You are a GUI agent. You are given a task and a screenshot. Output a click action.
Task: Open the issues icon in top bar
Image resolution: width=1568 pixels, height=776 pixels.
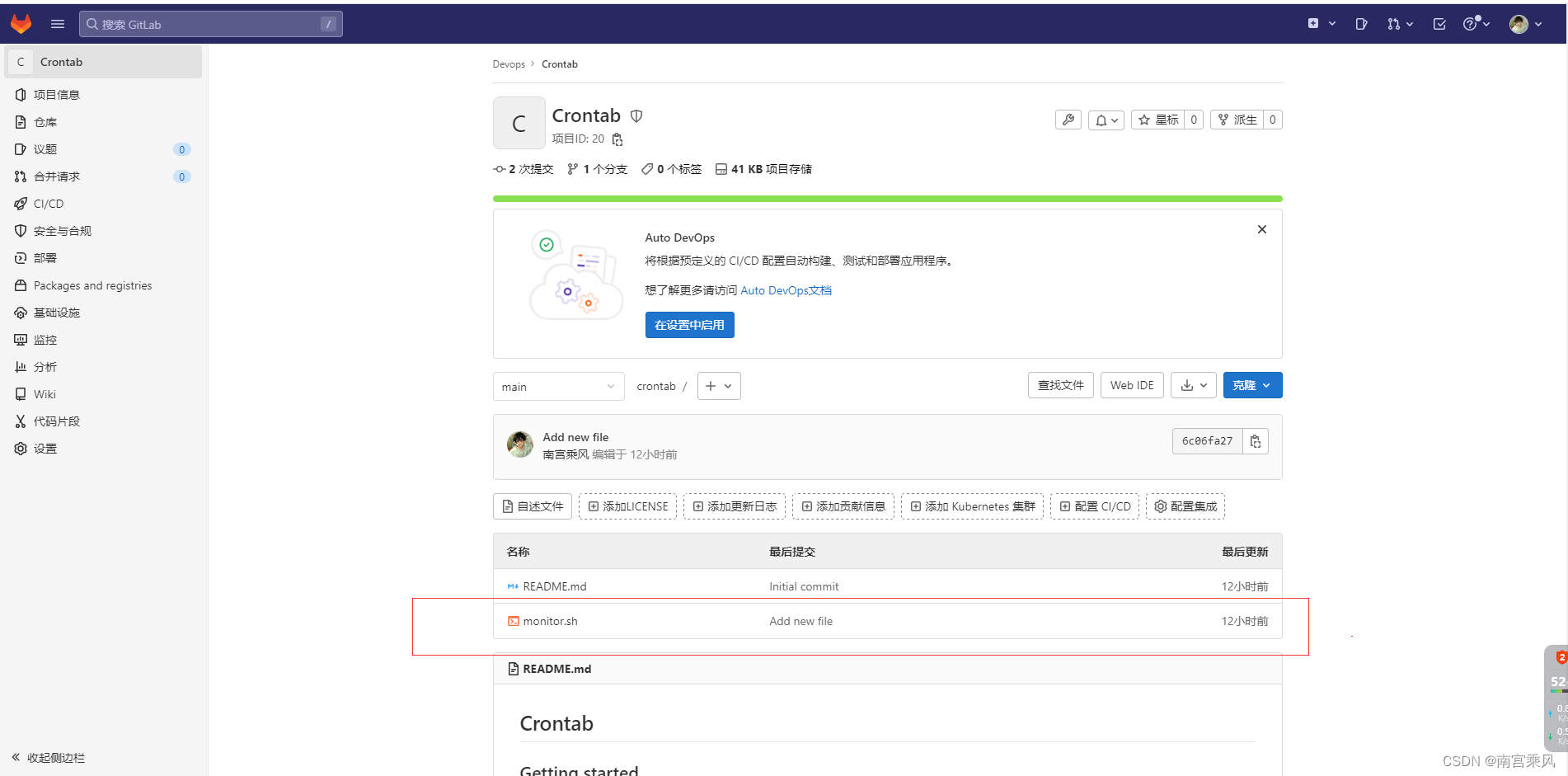(1361, 24)
